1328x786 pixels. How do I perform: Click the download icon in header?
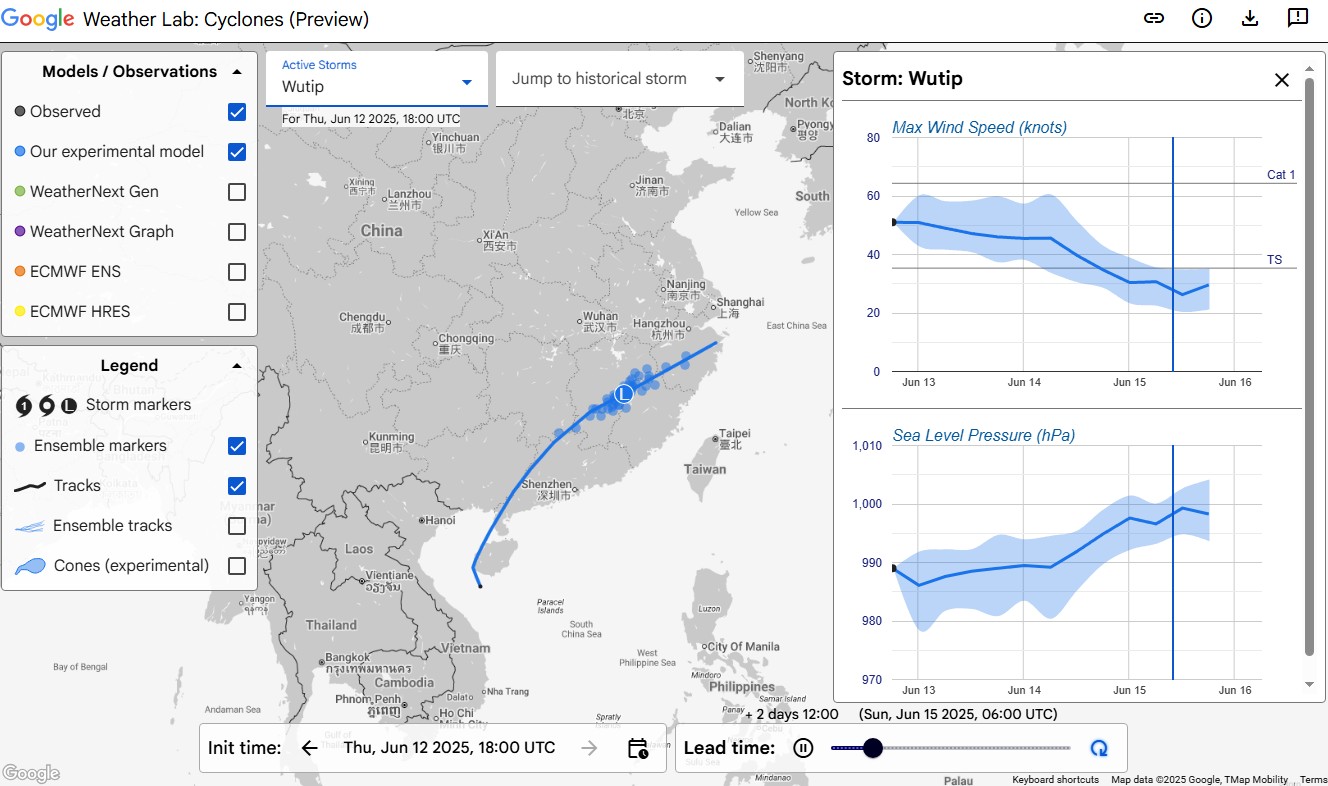click(1250, 19)
